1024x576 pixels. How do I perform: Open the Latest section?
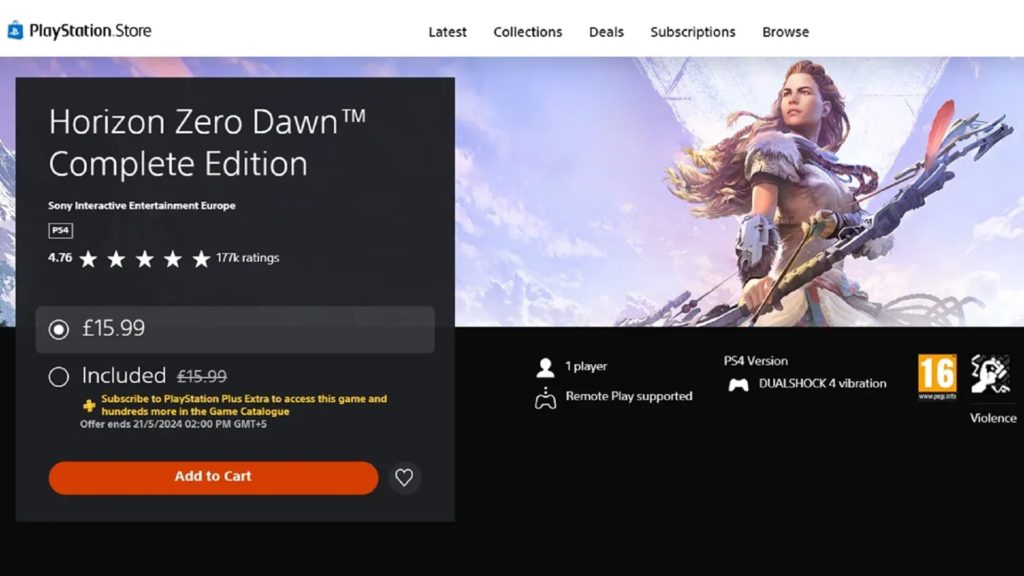447,31
